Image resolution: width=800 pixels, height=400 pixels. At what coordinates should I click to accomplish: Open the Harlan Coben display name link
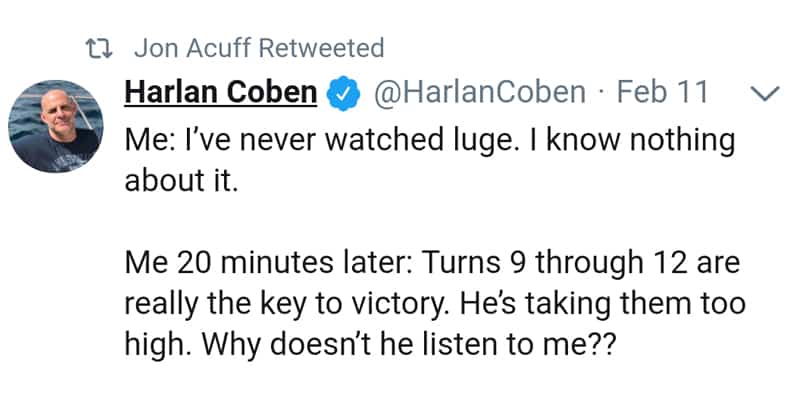220,94
